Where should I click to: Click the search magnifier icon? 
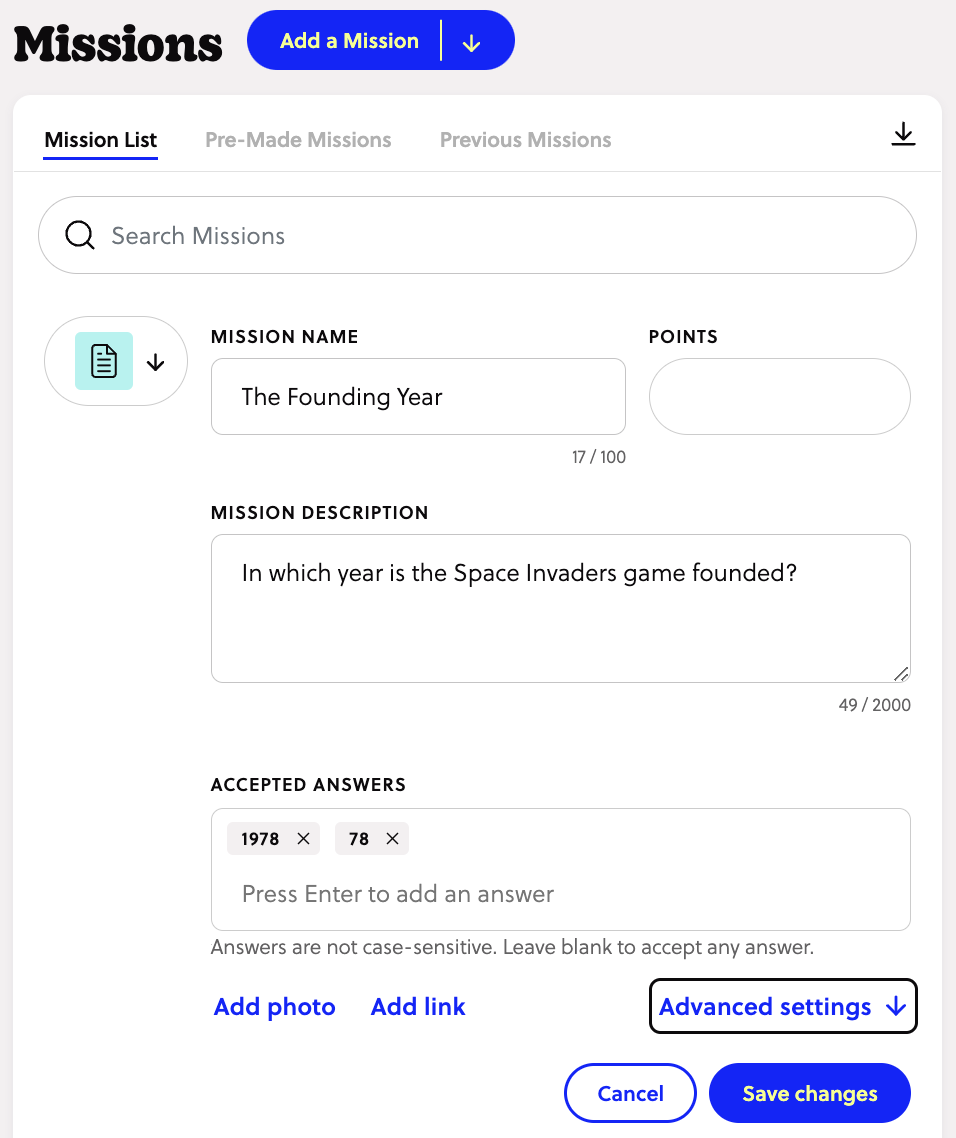tap(79, 234)
